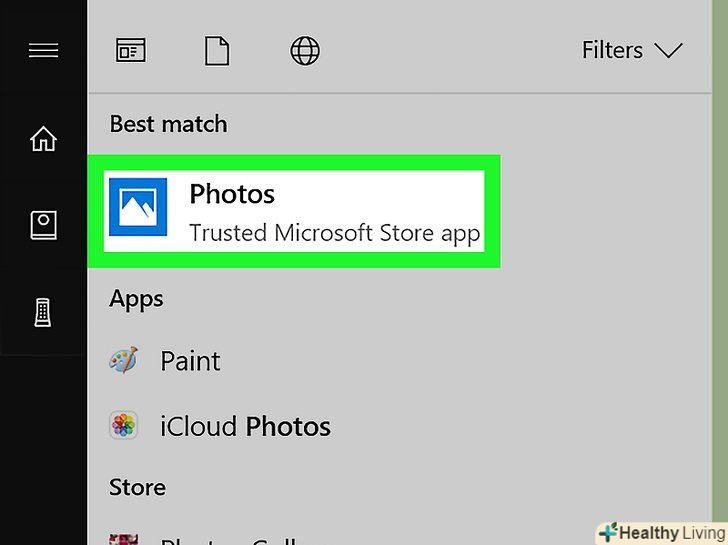Filter results by Apps icon
This screenshot has width=728, height=545.
click(130, 51)
